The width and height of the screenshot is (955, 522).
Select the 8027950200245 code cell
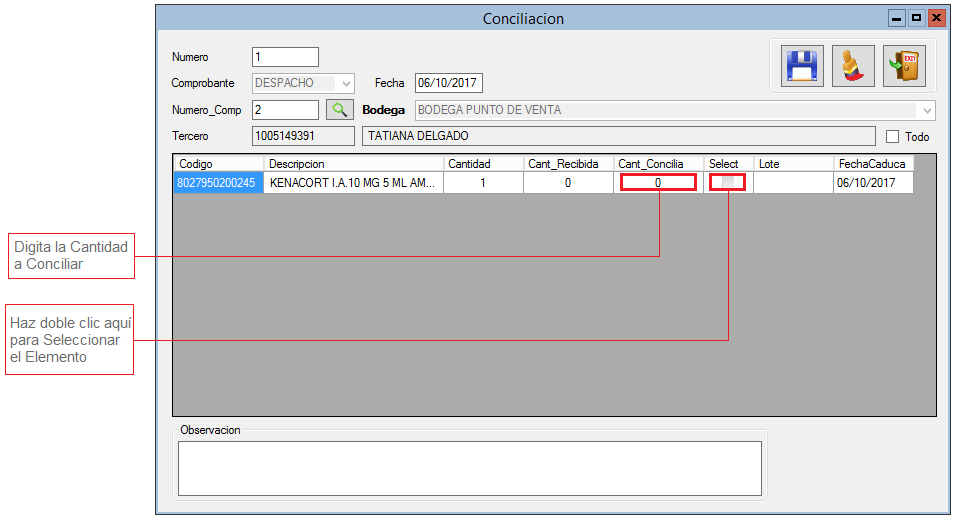(218, 183)
